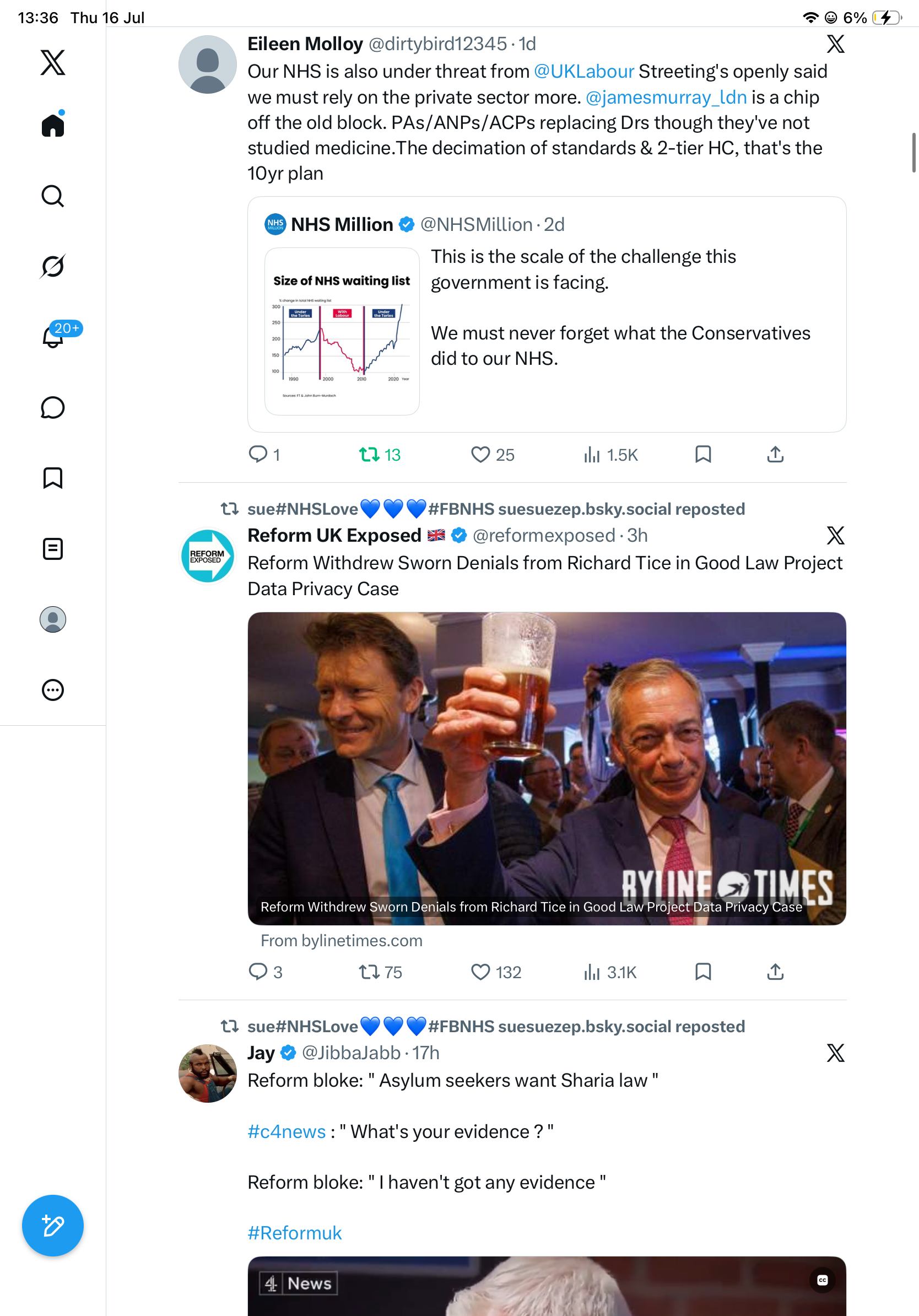The width and height of the screenshot is (919, 1316).
Task: Click the page scrollbar on the right edge
Action: click(914, 153)
